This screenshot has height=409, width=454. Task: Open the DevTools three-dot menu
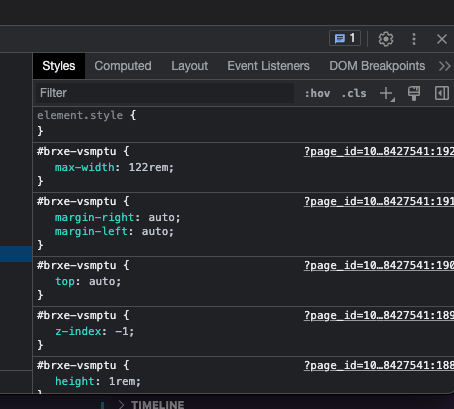coord(414,39)
